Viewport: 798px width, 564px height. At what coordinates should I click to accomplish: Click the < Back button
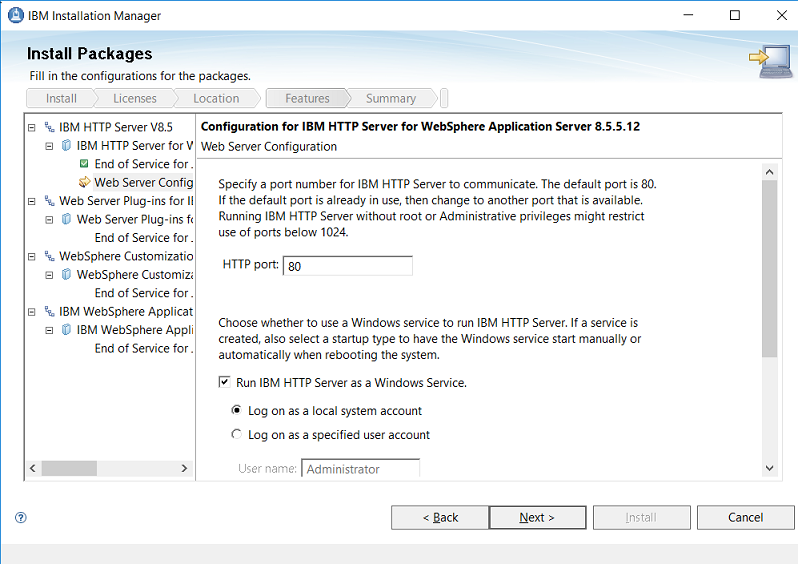tap(440, 518)
